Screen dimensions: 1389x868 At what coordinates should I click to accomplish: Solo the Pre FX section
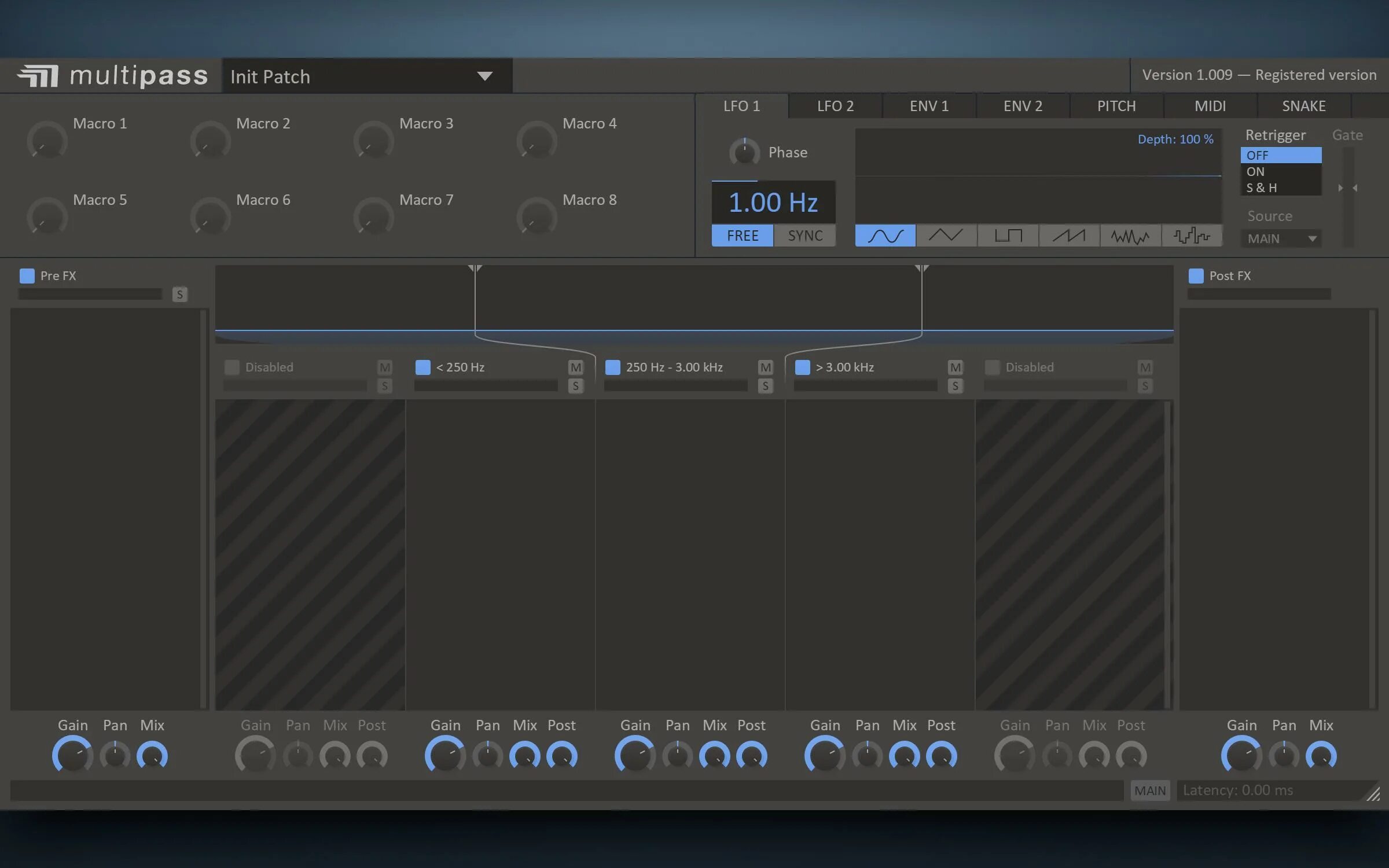179,295
